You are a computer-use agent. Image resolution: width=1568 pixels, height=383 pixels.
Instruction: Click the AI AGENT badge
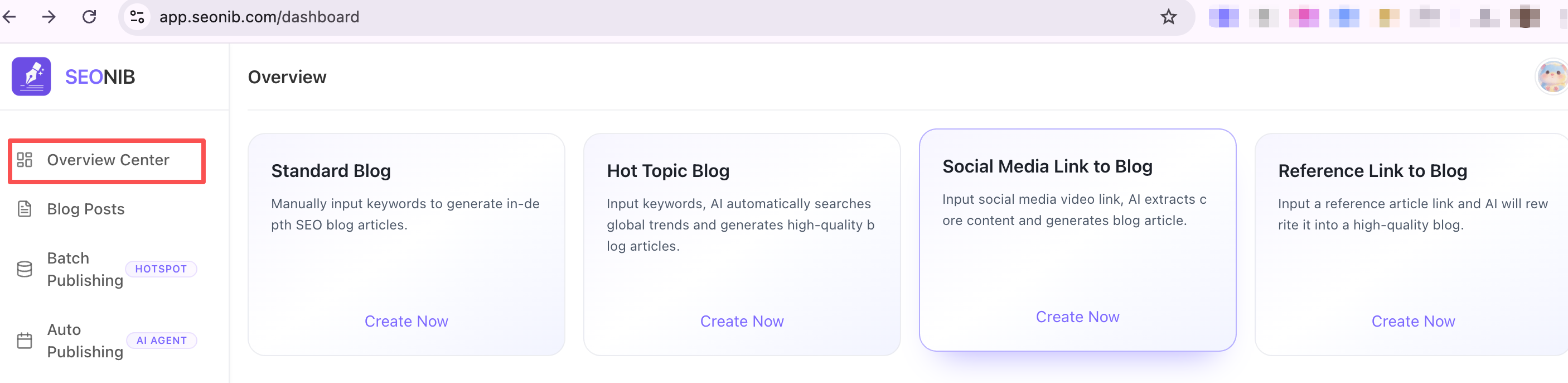click(161, 341)
